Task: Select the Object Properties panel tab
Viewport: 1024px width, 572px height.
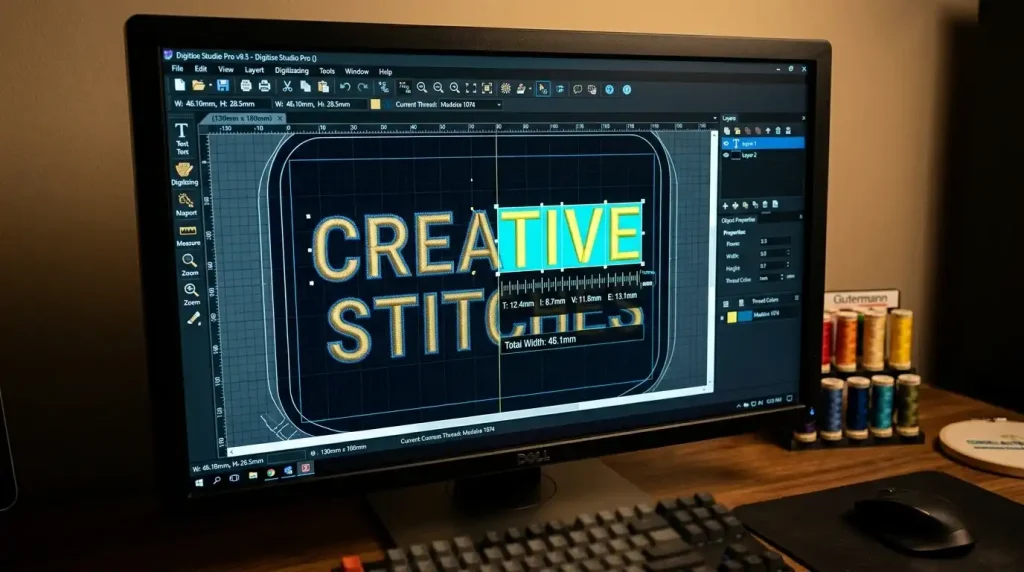Action: pyautogui.click(x=739, y=219)
